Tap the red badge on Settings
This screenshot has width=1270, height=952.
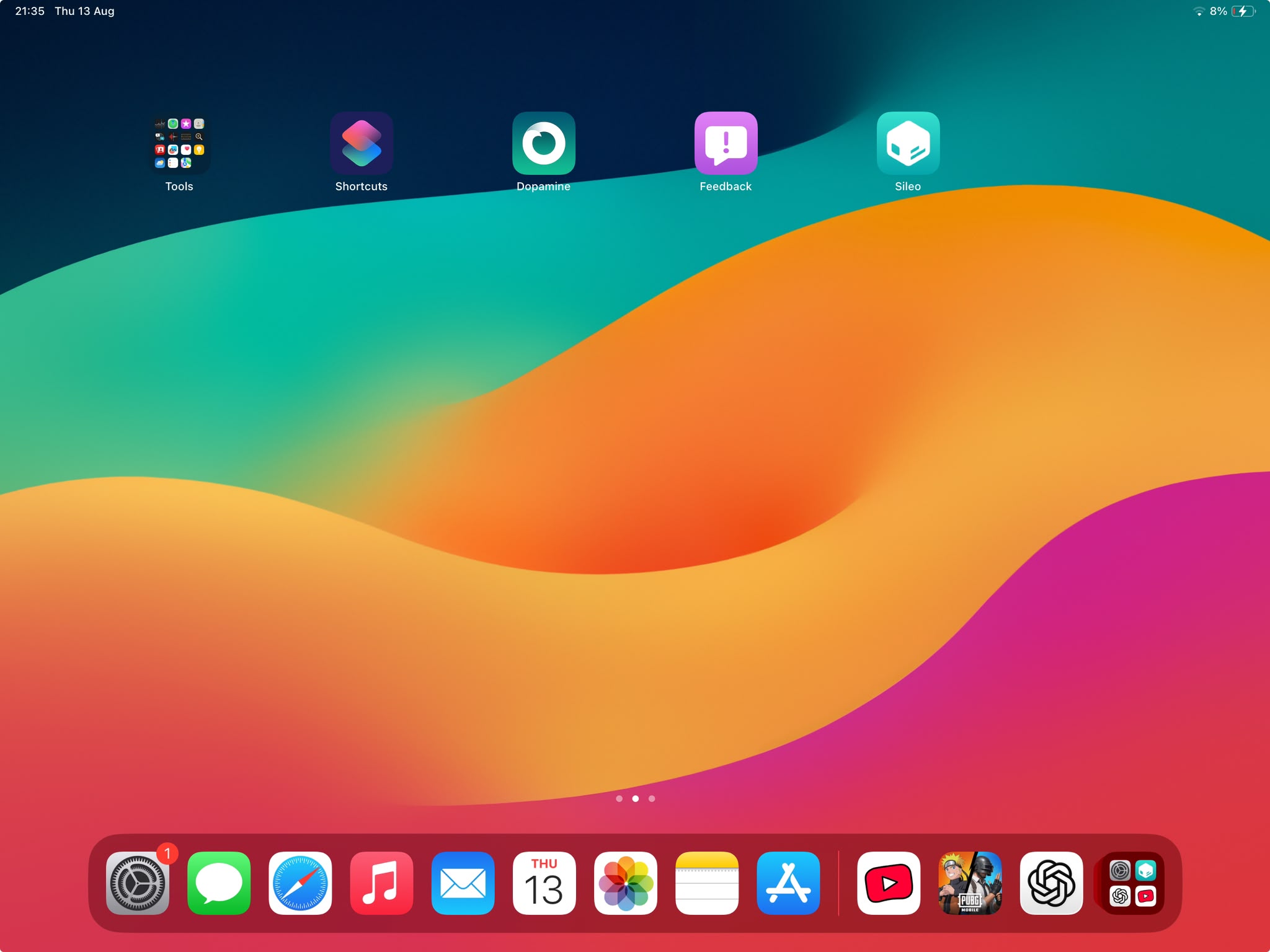tap(167, 853)
